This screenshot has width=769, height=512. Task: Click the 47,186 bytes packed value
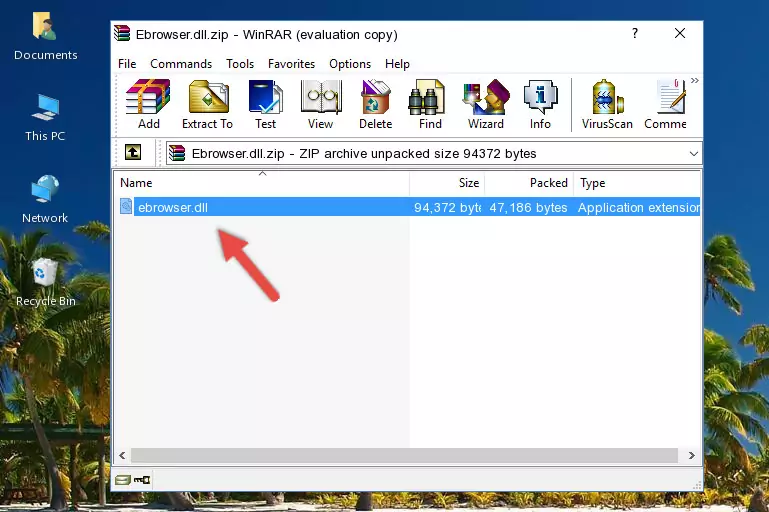coord(528,207)
